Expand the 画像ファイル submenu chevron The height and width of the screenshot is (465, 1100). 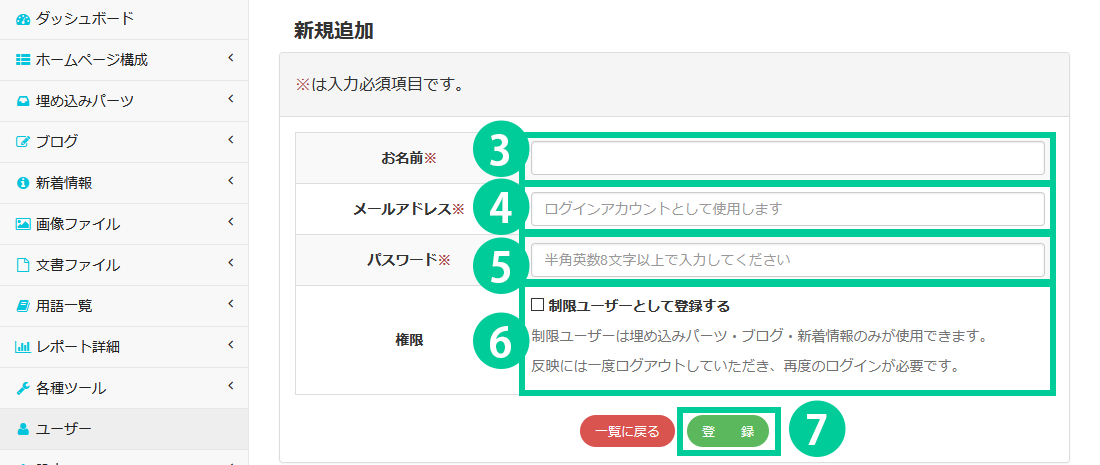point(230,223)
